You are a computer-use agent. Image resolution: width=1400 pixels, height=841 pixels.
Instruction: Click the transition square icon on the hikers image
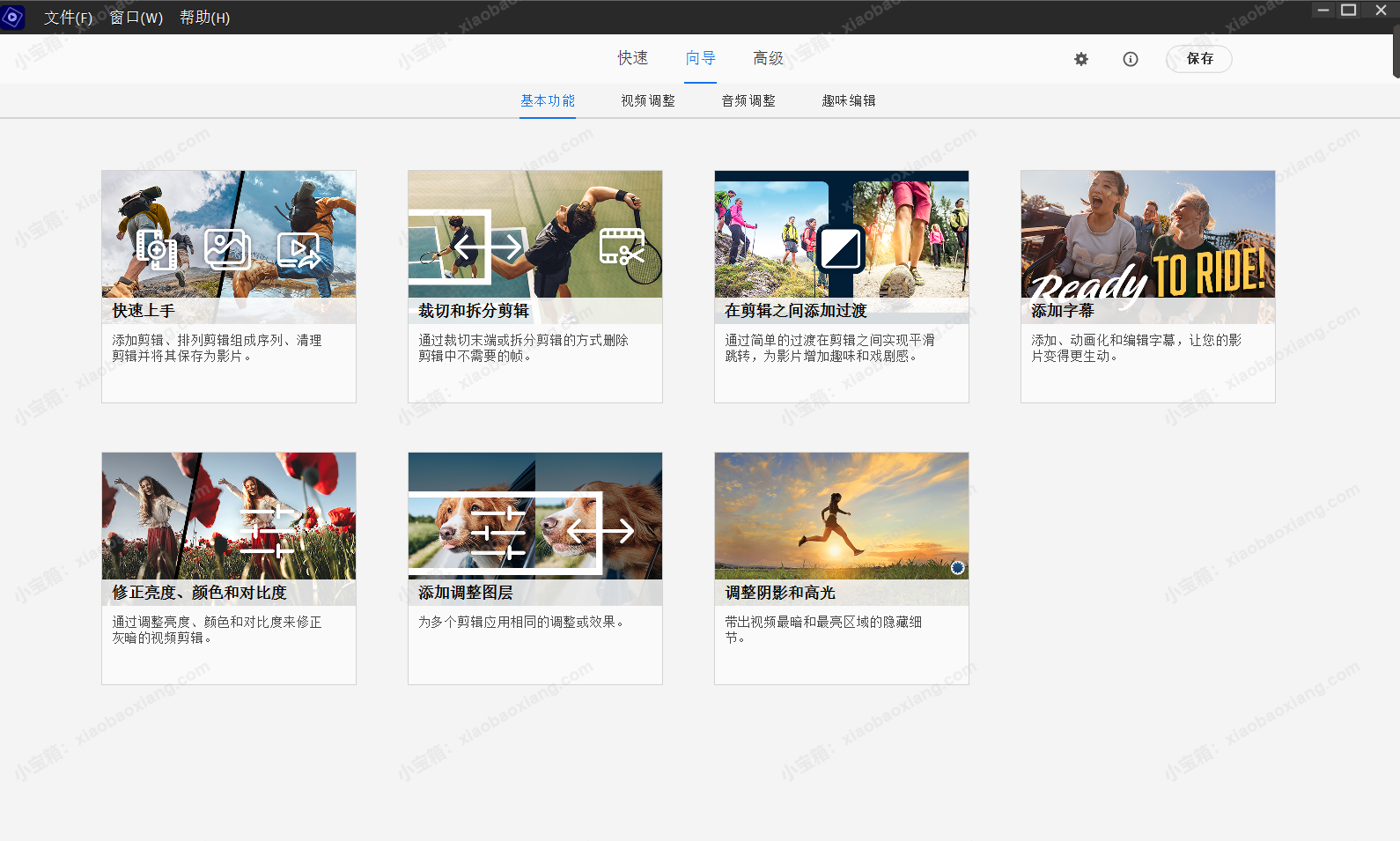[840, 249]
